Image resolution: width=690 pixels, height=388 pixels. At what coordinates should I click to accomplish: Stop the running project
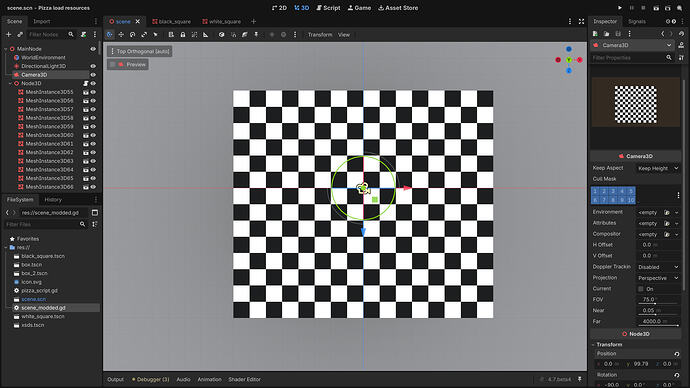pos(643,8)
